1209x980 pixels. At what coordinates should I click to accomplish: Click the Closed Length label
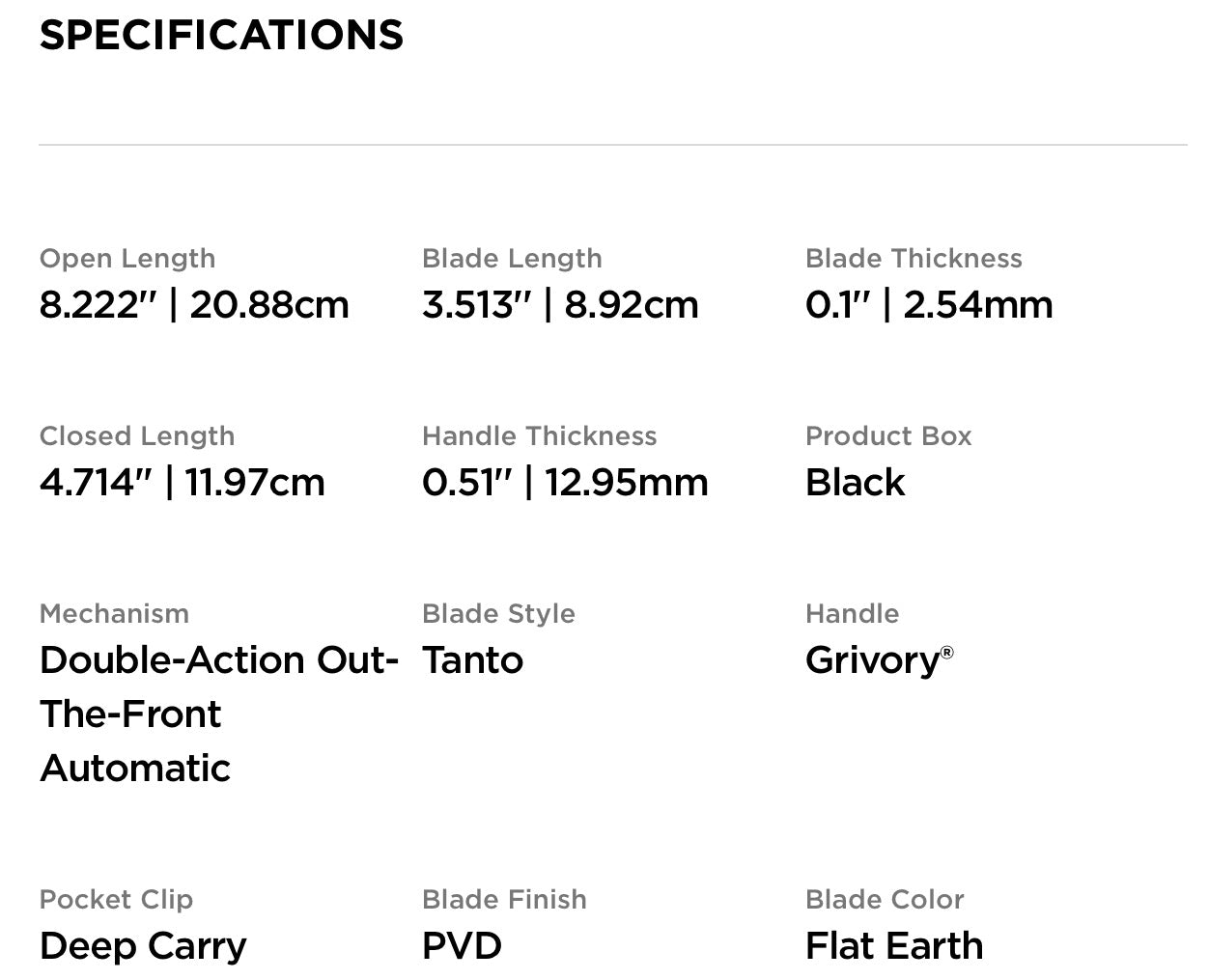136,436
